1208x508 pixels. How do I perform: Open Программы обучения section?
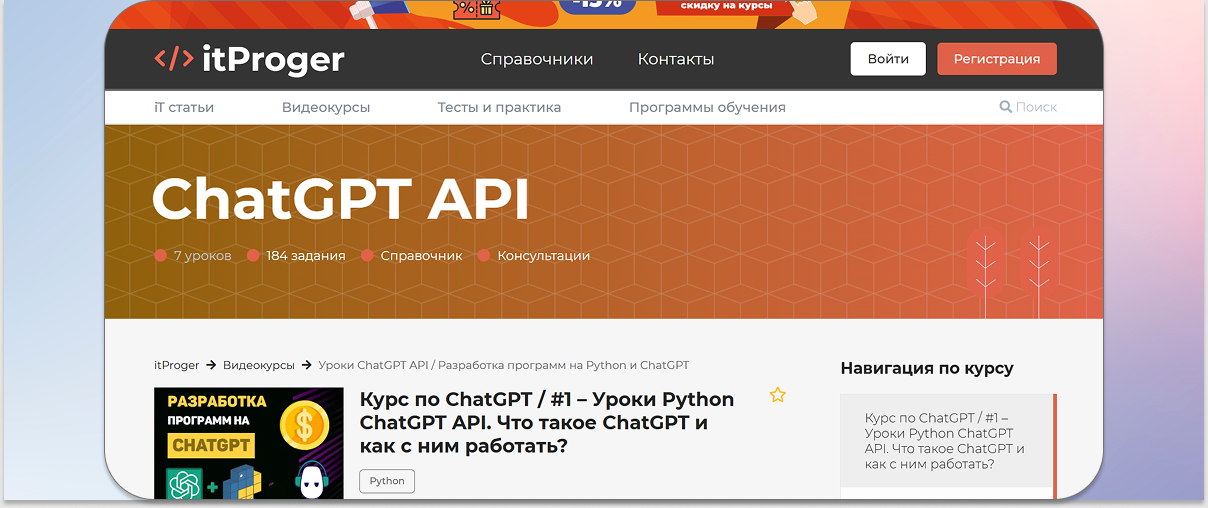pyautogui.click(x=707, y=107)
